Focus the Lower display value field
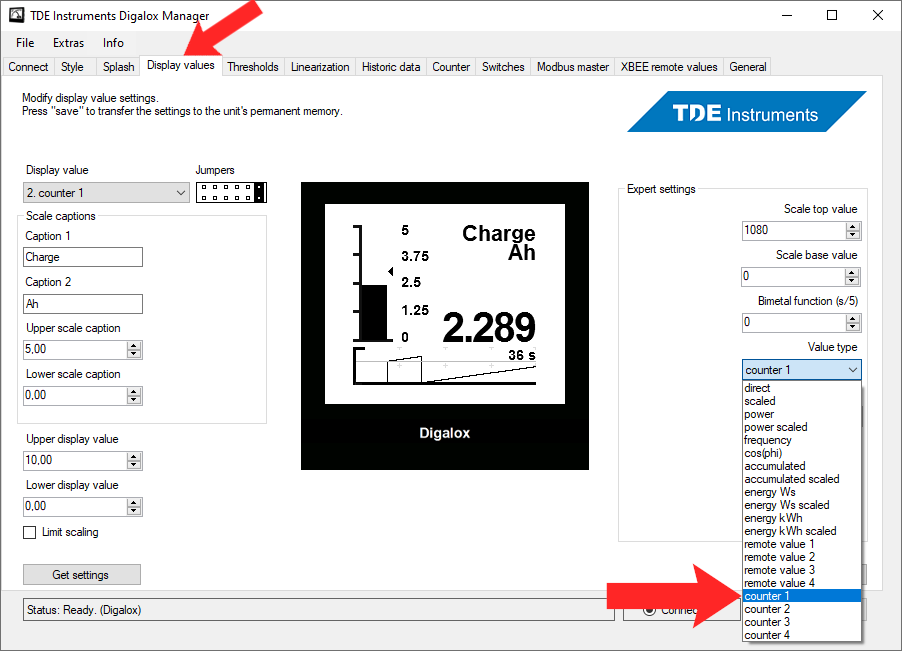The width and height of the screenshot is (902, 651). 75,506
